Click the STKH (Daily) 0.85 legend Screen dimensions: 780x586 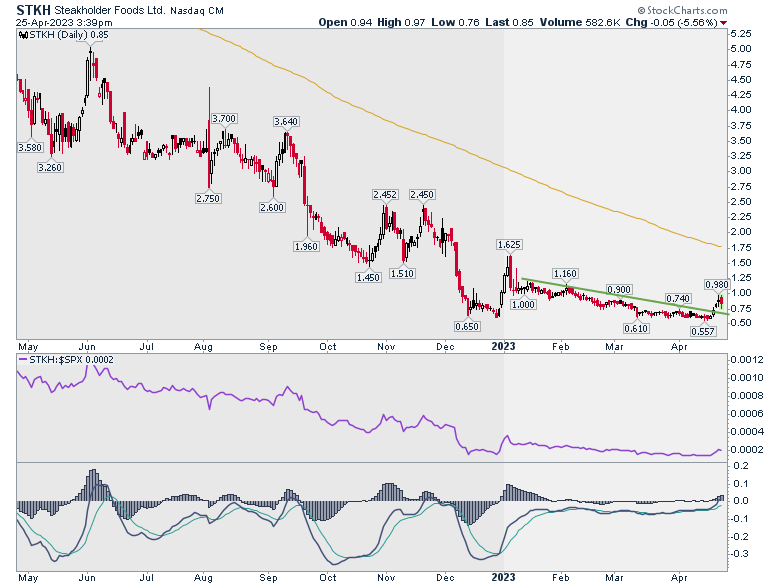click(x=64, y=35)
